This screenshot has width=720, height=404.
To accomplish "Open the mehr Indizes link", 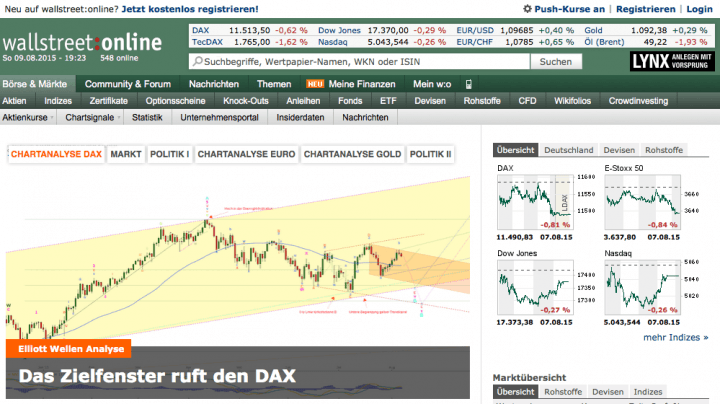I will (675, 337).
